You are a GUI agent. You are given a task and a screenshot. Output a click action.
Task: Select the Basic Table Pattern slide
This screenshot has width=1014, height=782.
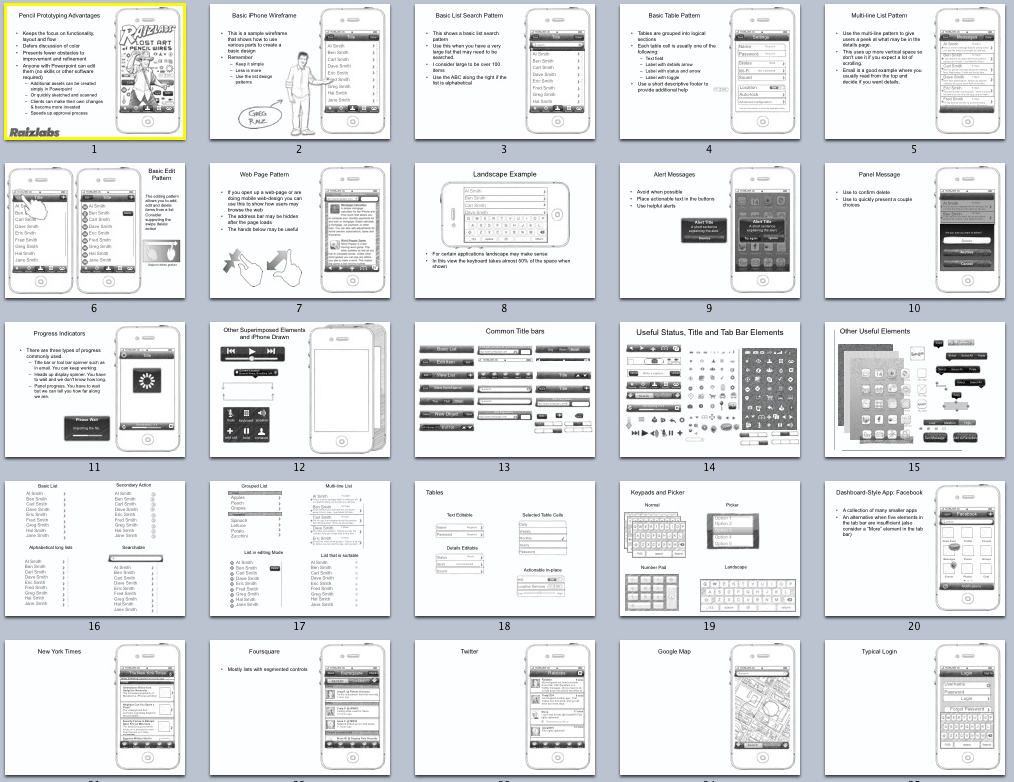[710, 71]
